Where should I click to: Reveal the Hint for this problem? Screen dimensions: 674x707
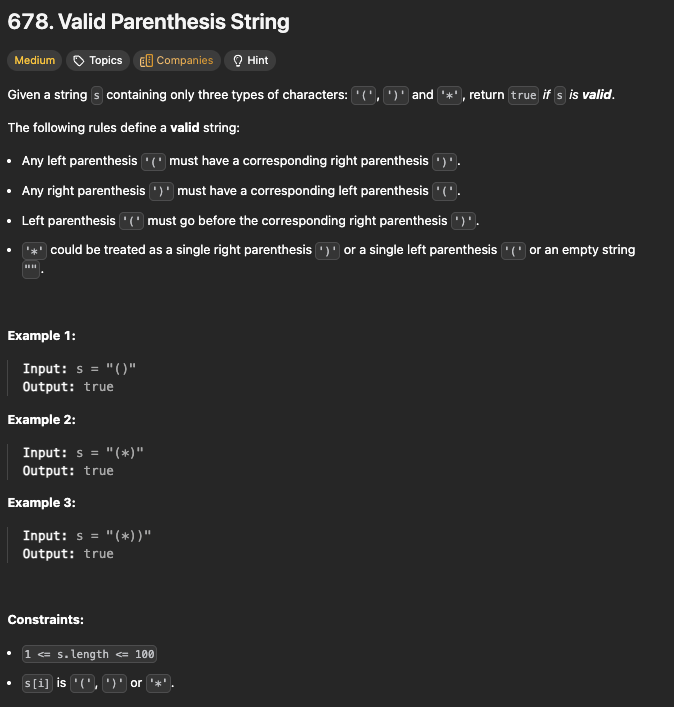[250, 60]
